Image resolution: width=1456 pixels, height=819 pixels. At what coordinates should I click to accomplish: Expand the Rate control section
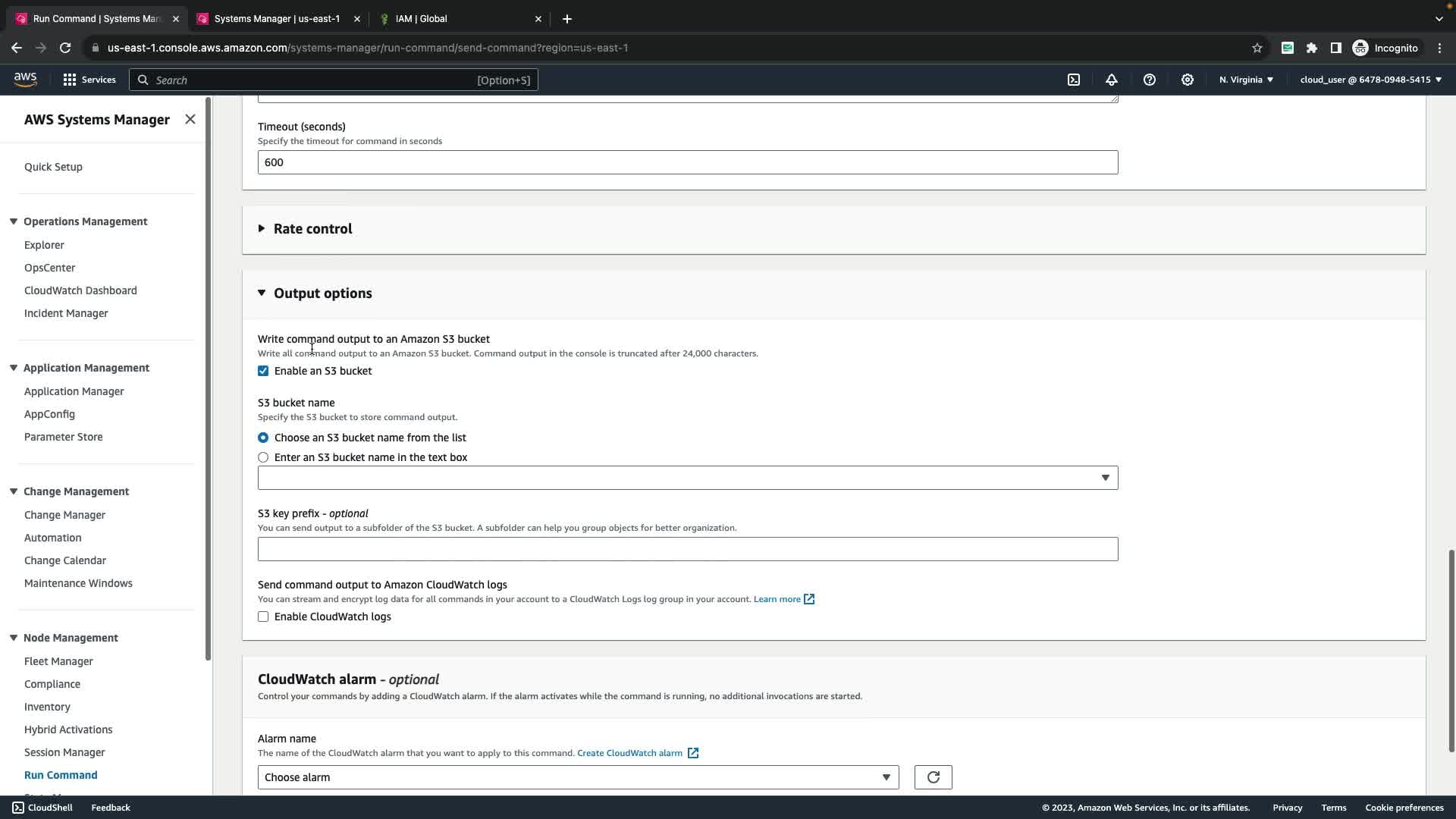pos(312,229)
